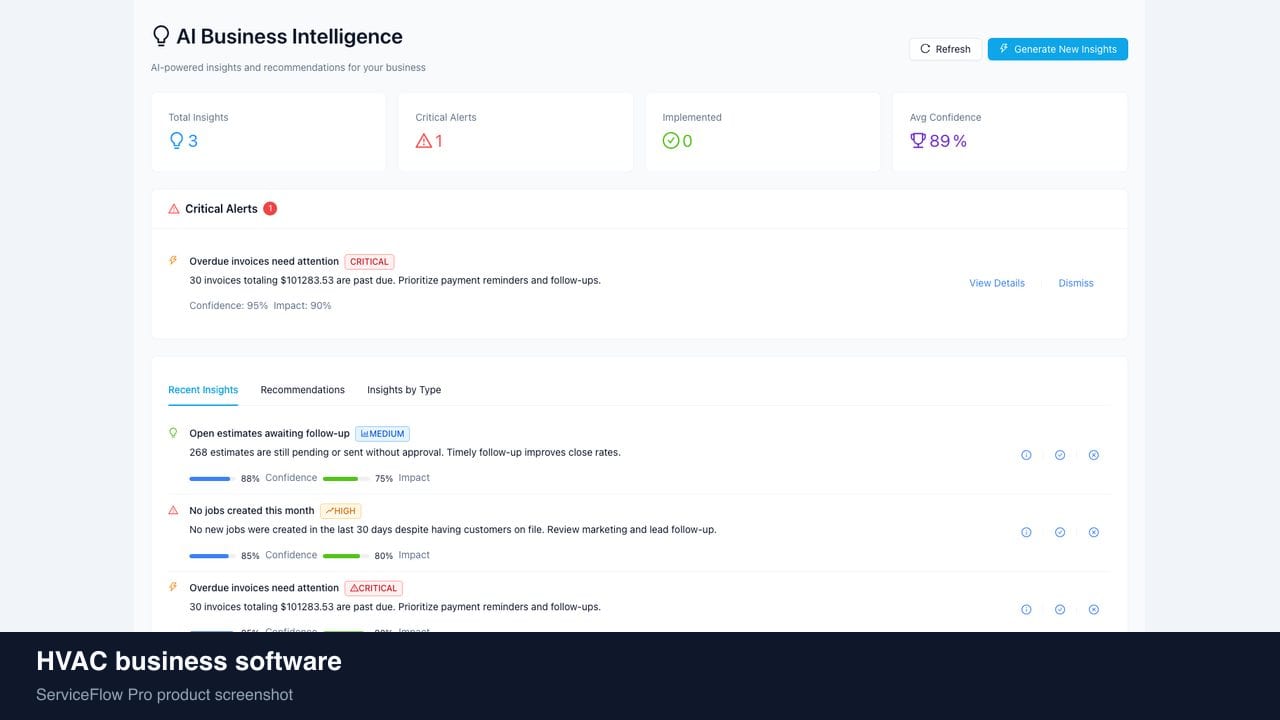Click Open estimates awaiting follow-up title
1280x720 pixels.
click(x=269, y=434)
